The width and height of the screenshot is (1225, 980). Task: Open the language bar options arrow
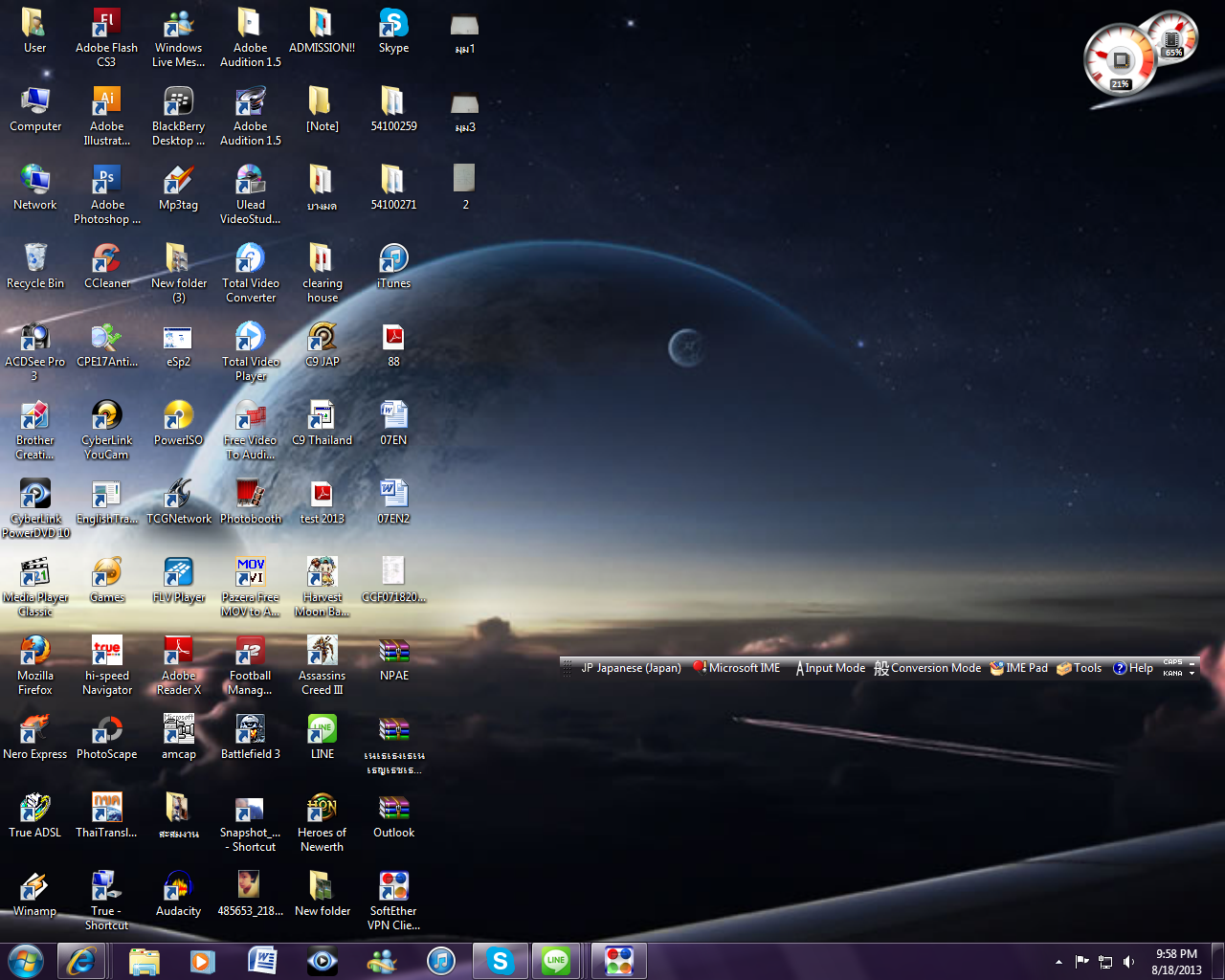(x=1192, y=674)
